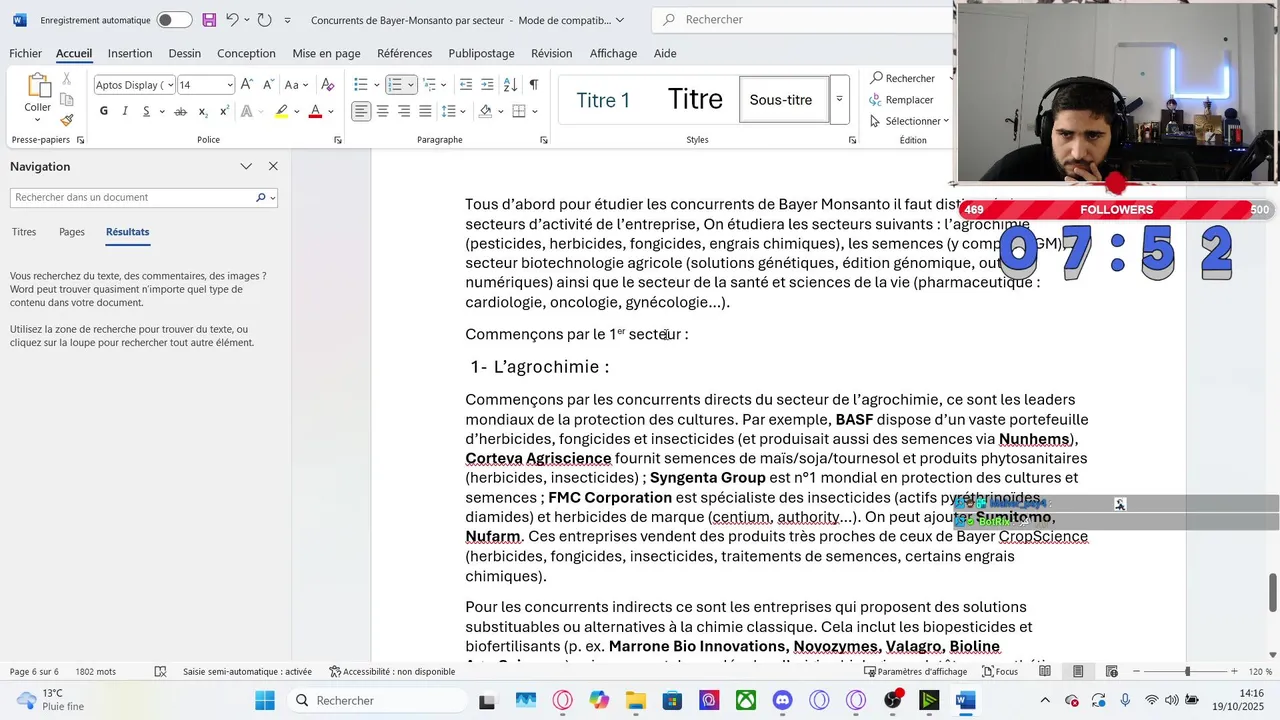
Task: Open Navigation pane options chevron
Action: [246, 166]
